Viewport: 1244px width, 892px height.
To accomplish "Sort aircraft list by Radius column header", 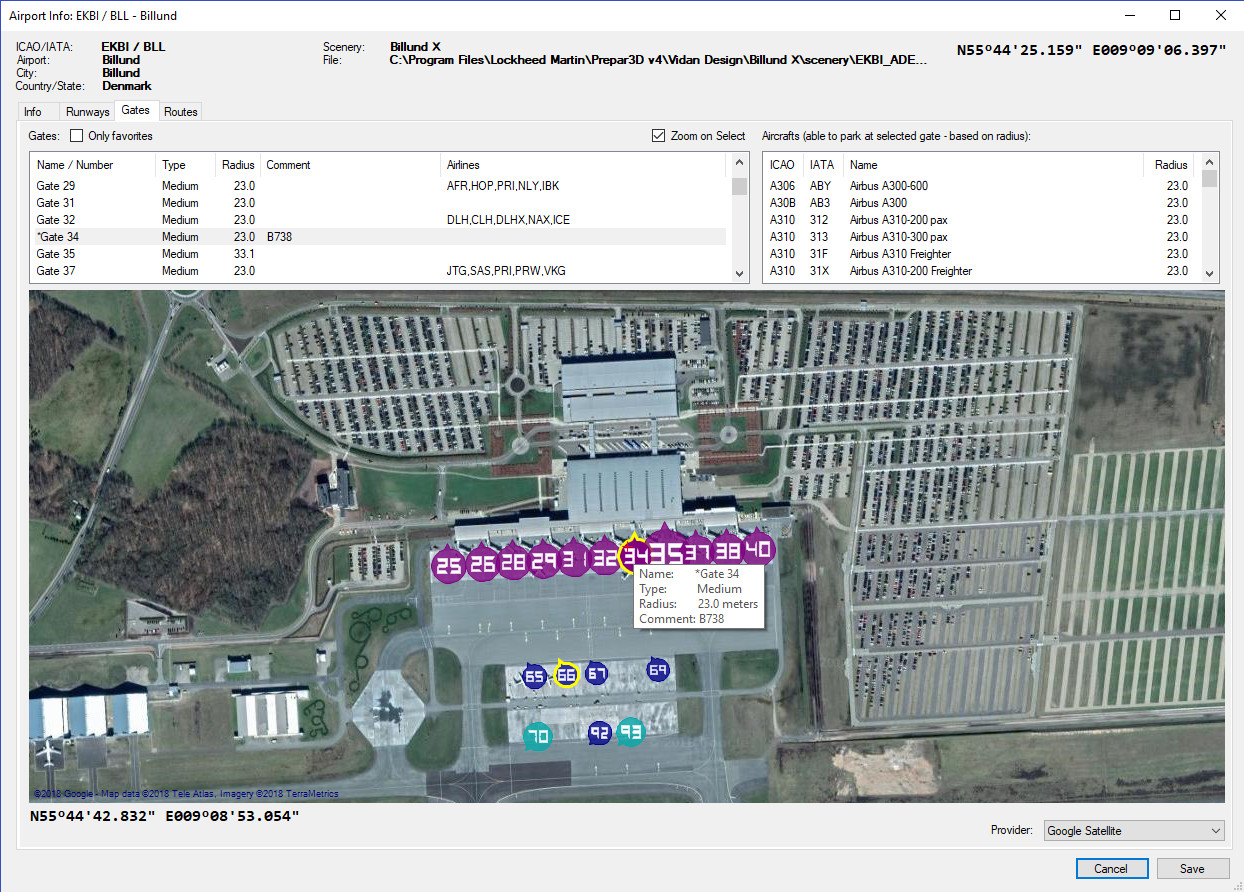I will point(1169,165).
